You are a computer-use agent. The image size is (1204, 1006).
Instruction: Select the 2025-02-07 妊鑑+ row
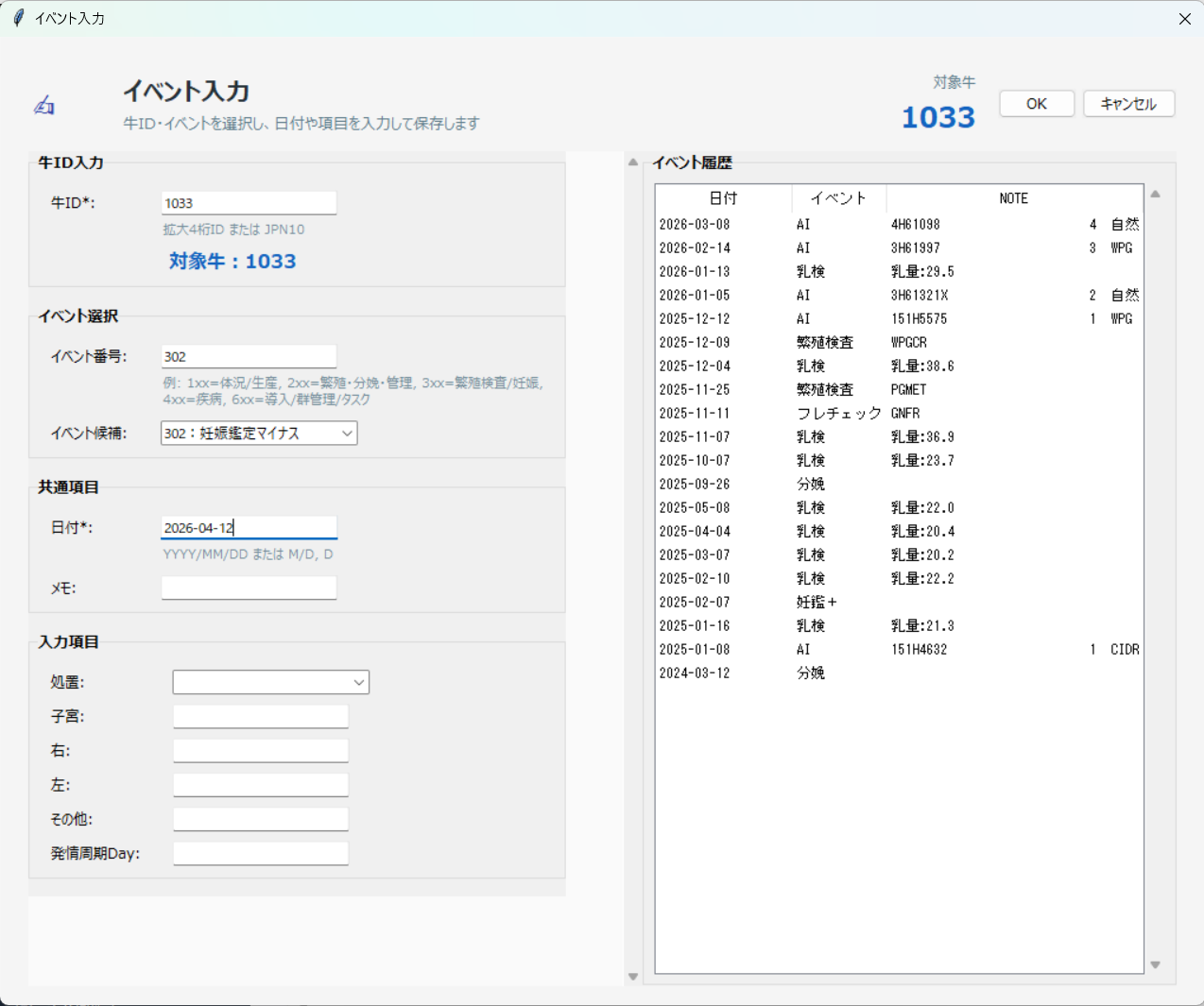pyautogui.click(x=899, y=603)
